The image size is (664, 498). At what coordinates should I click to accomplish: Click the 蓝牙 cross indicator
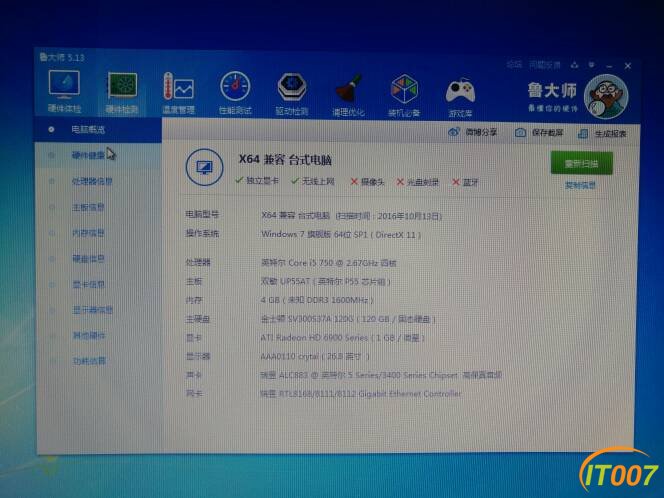click(x=465, y=183)
